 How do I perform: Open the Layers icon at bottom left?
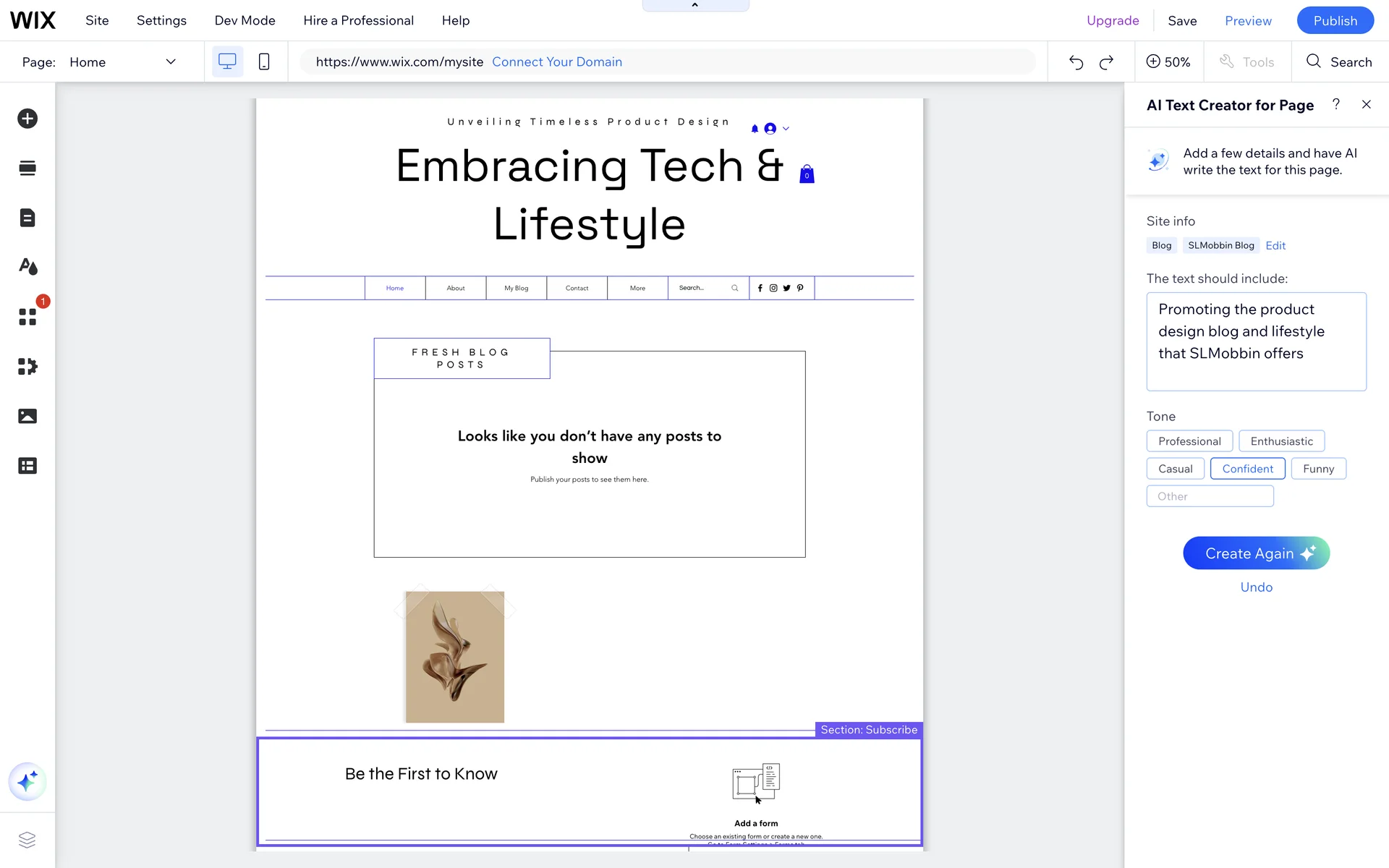pos(27,840)
